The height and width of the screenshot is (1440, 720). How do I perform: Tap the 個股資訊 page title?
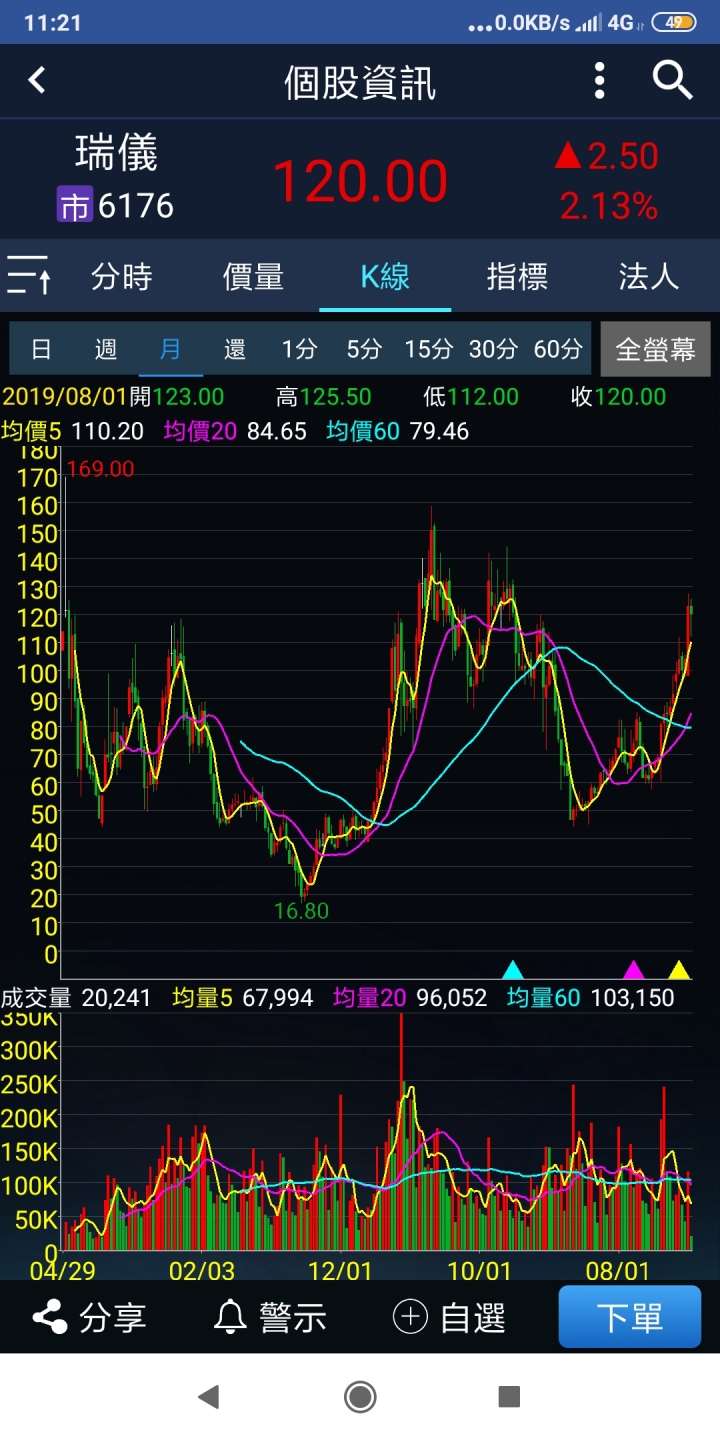(x=360, y=82)
